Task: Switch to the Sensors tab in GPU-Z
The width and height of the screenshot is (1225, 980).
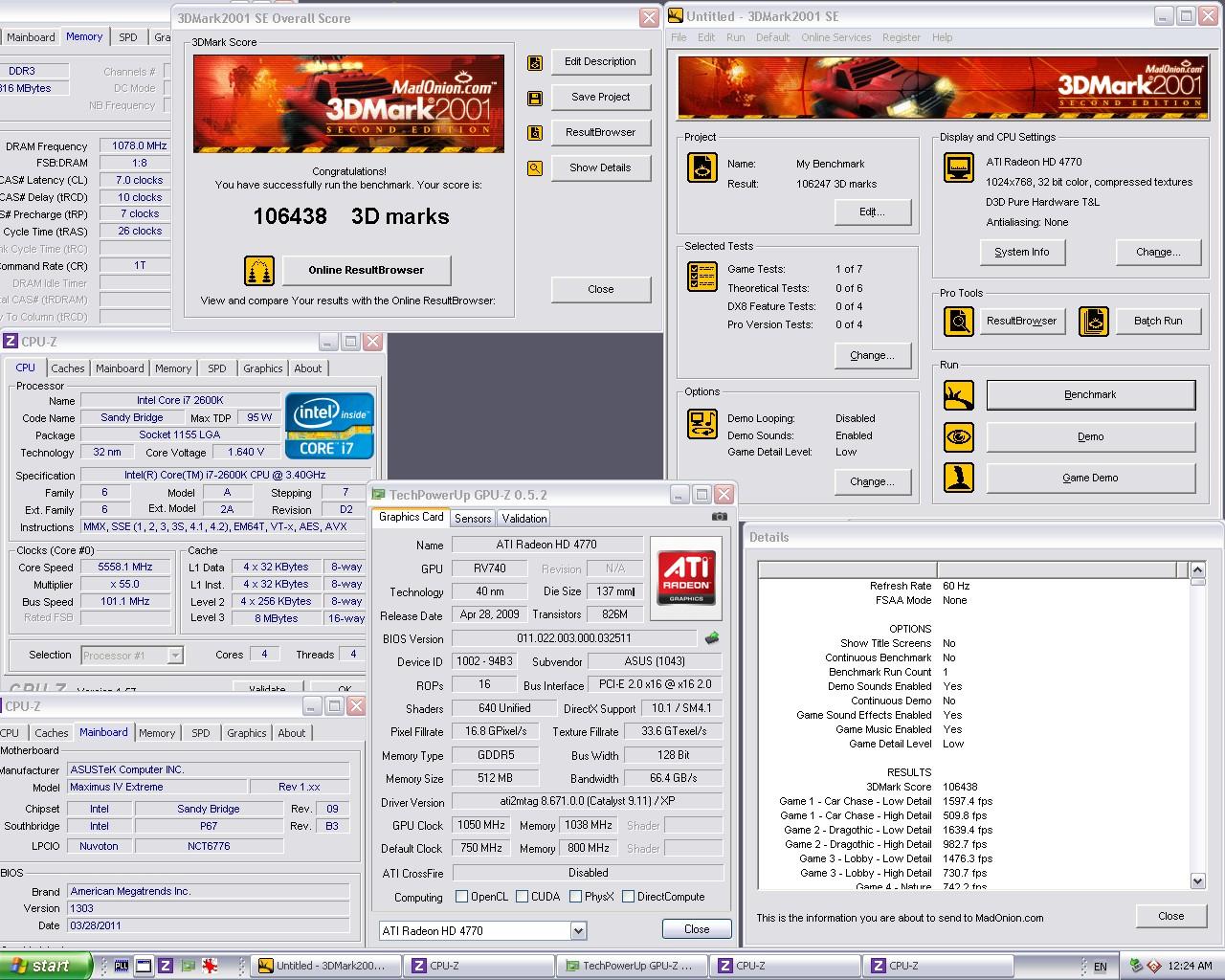Action: [473, 519]
